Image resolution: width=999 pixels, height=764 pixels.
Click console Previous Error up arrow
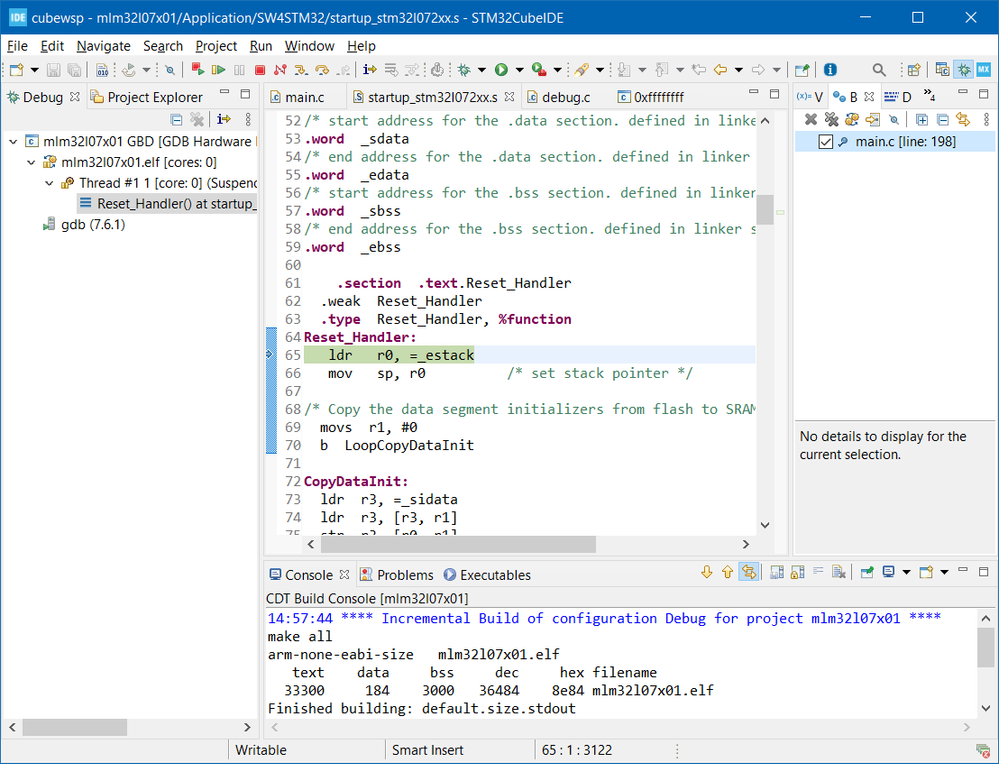click(x=727, y=572)
